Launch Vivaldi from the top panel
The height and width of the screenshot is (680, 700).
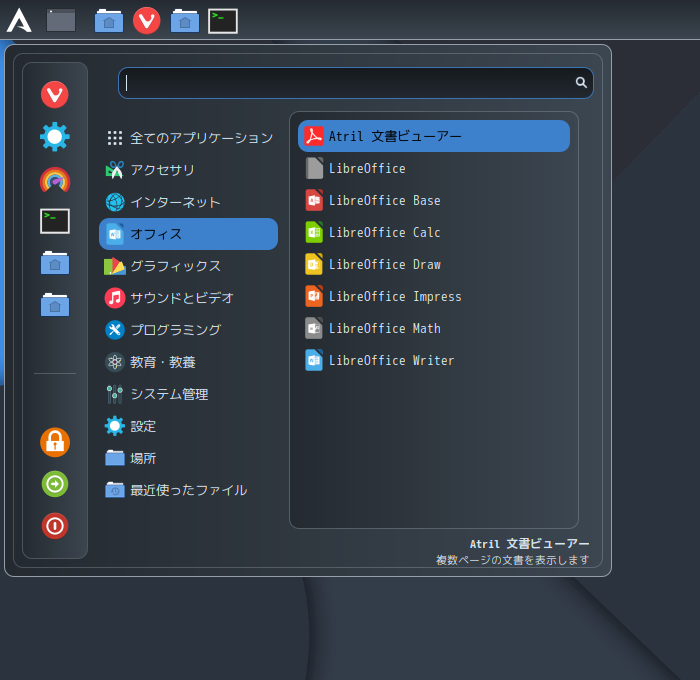146,21
